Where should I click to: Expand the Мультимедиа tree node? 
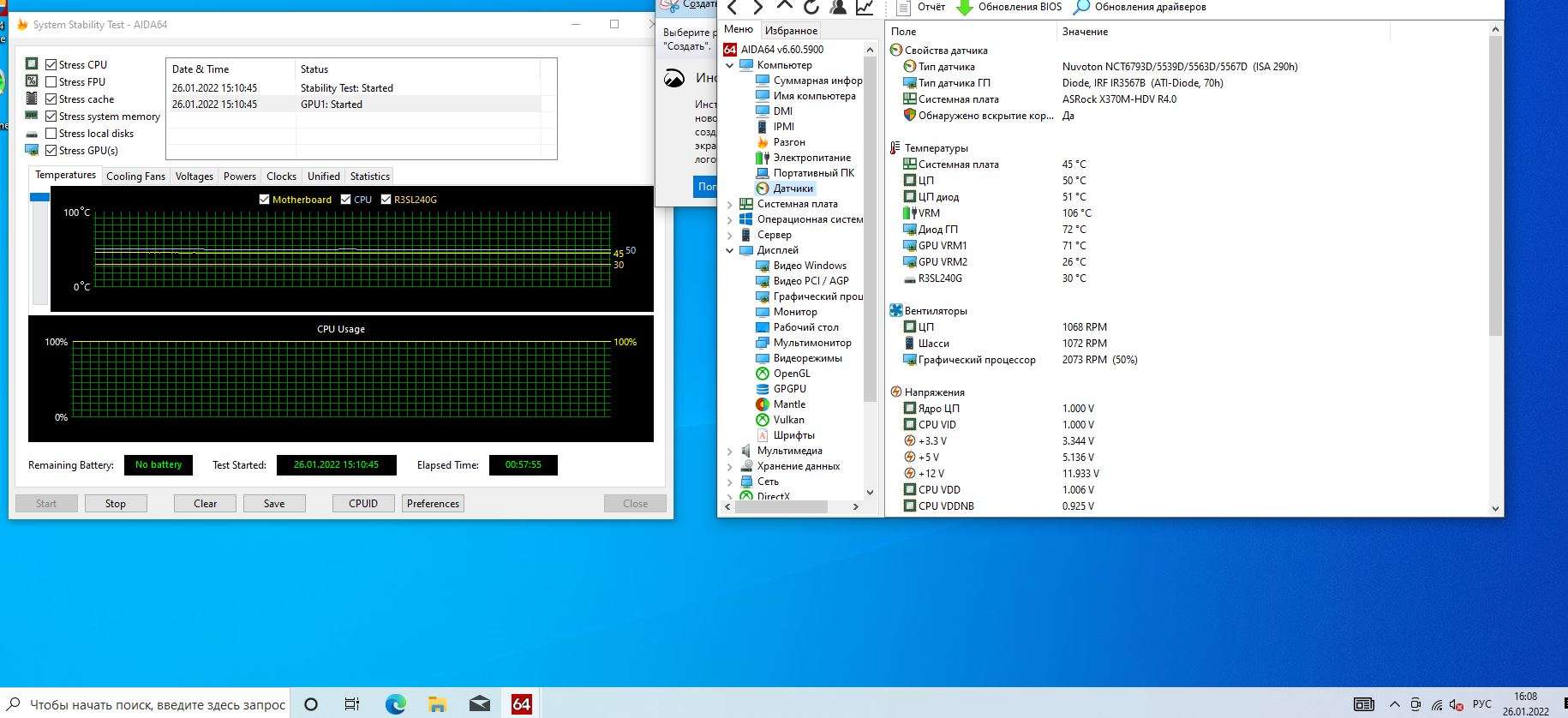pyautogui.click(x=730, y=451)
